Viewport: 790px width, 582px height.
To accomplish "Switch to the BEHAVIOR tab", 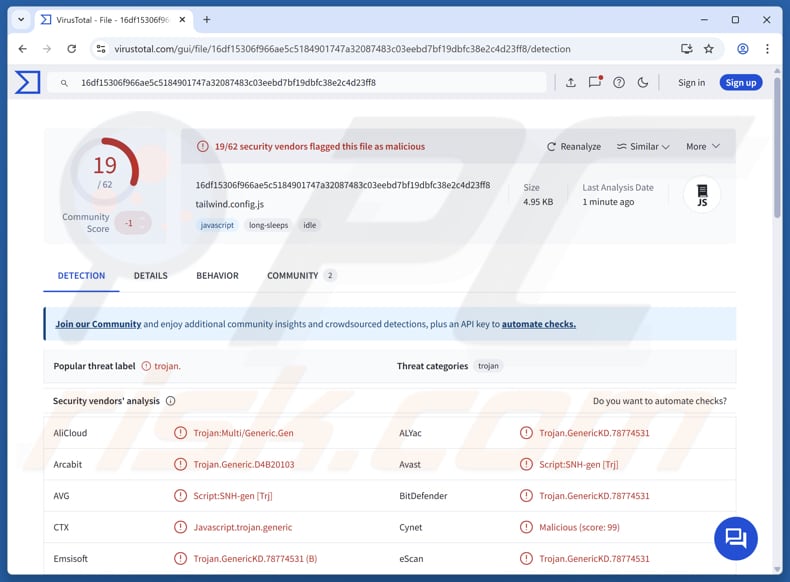I will point(217,276).
